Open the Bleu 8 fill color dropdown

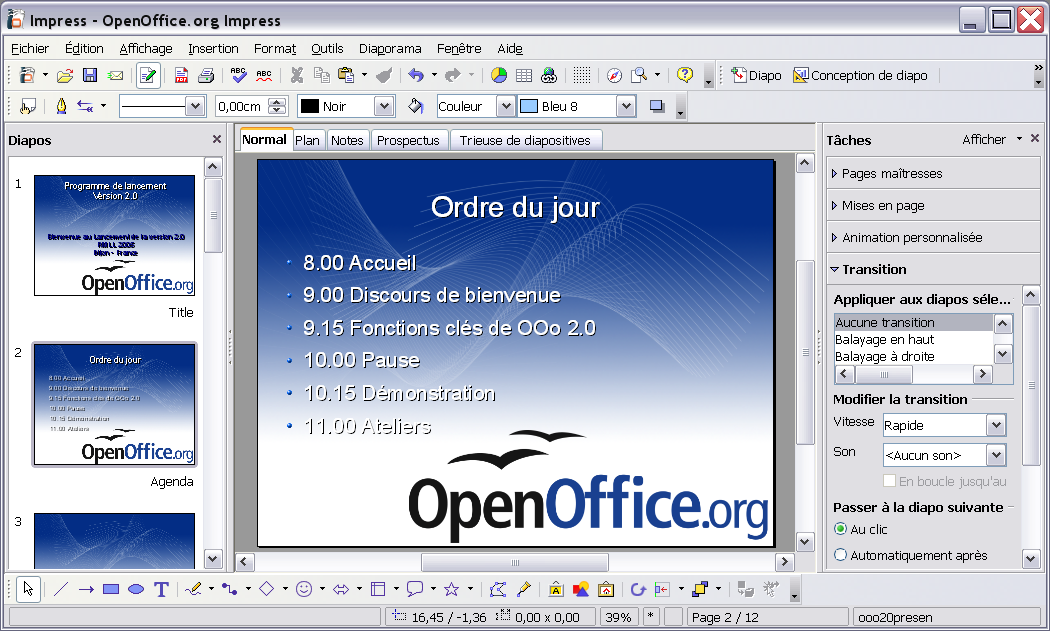tap(625, 106)
